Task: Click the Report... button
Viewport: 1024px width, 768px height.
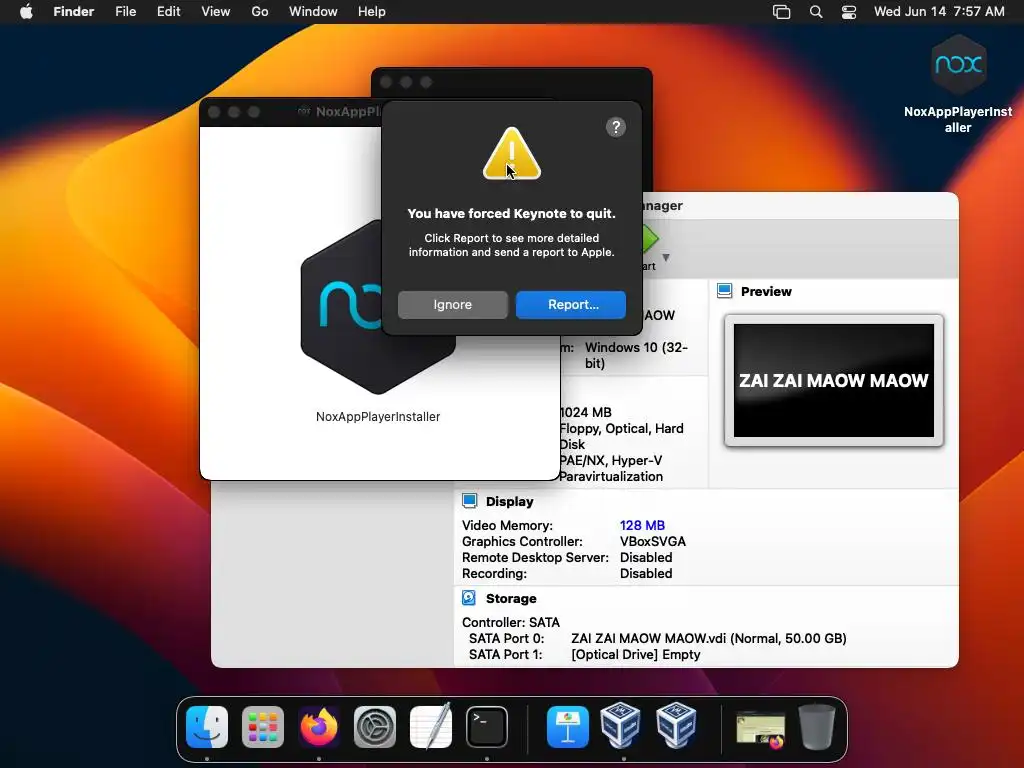Action: 571,305
